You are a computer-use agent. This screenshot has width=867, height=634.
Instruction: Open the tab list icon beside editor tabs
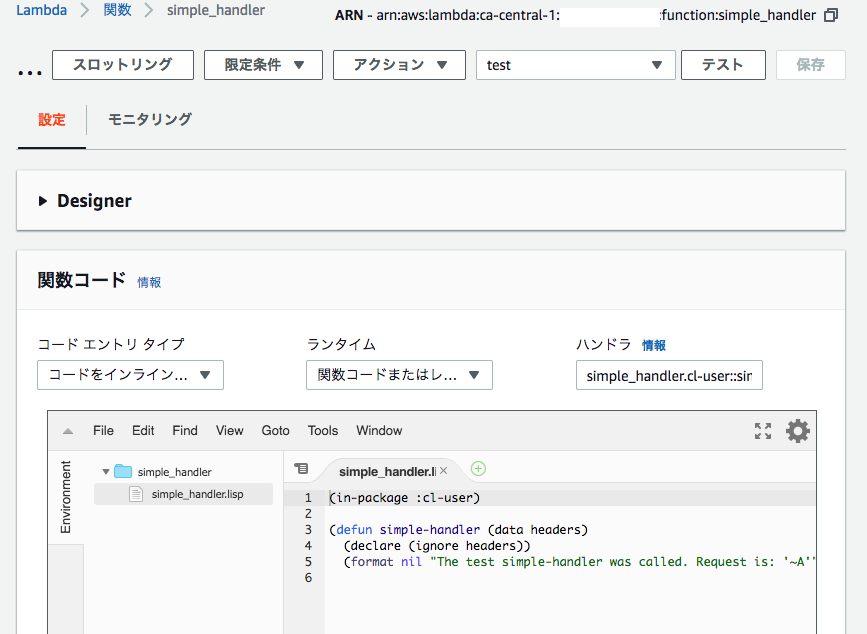(301, 469)
